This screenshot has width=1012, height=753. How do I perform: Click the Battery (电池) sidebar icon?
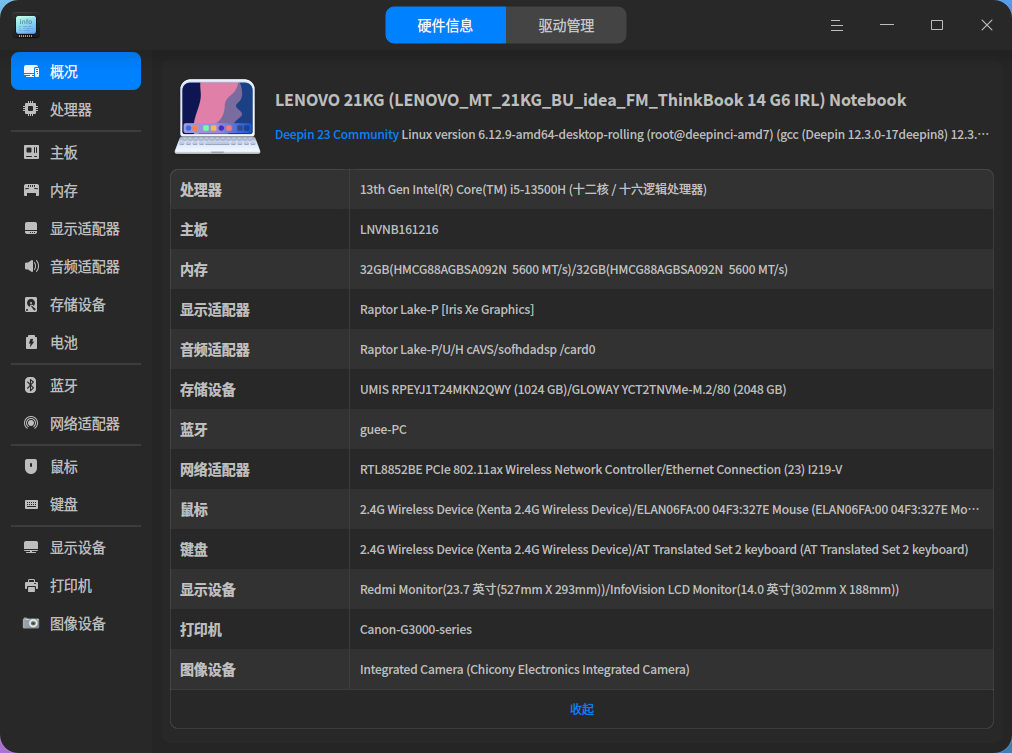click(x=31, y=343)
